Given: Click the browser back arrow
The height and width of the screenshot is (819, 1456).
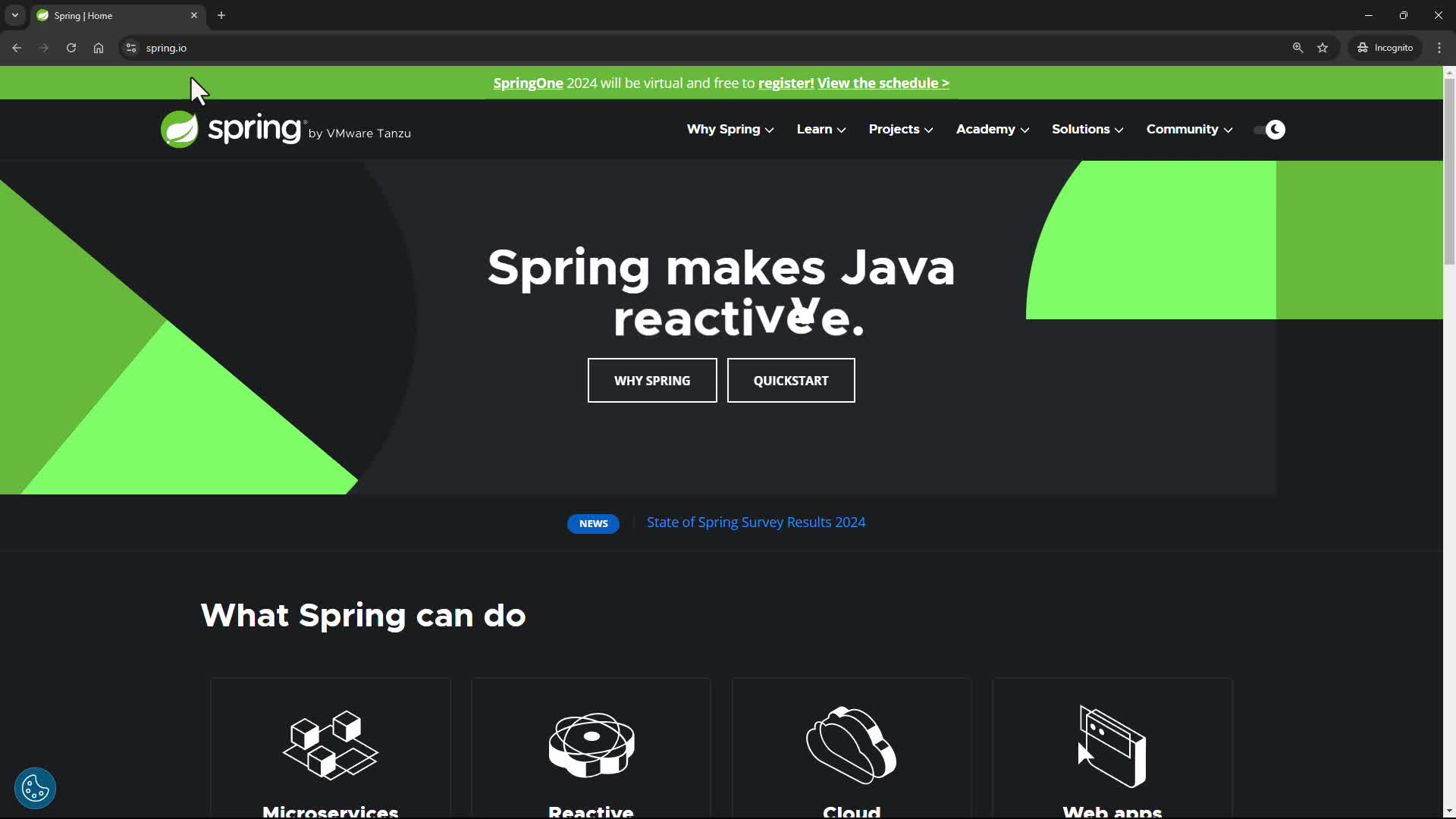Looking at the screenshot, I should click(17, 48).
